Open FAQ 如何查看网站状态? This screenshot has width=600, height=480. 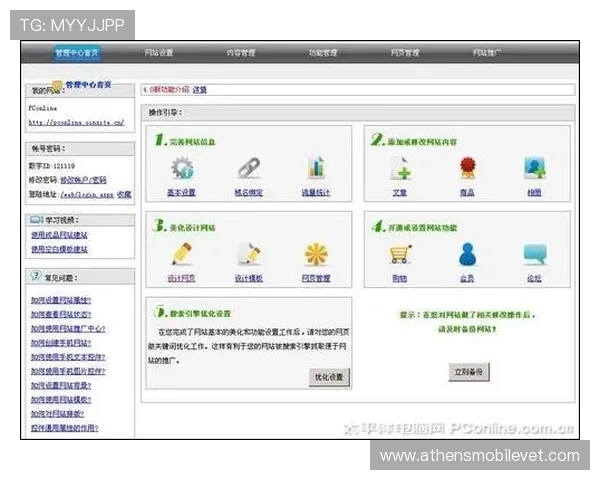(61, 315)
